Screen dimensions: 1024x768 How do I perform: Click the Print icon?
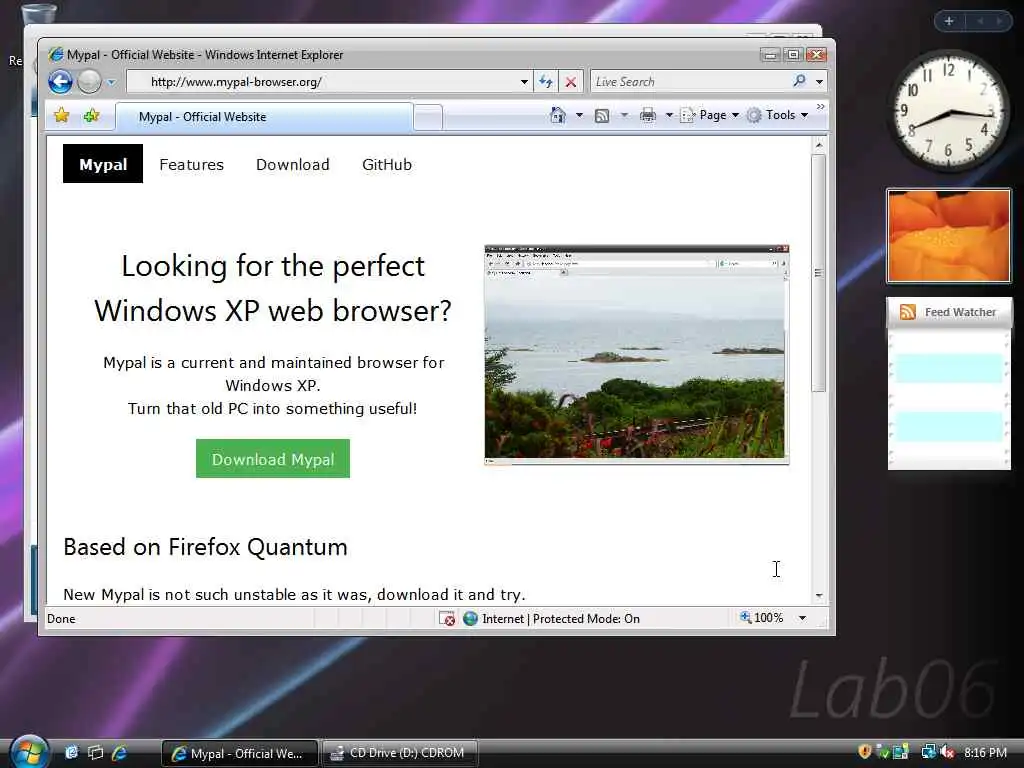coord(648,116)
